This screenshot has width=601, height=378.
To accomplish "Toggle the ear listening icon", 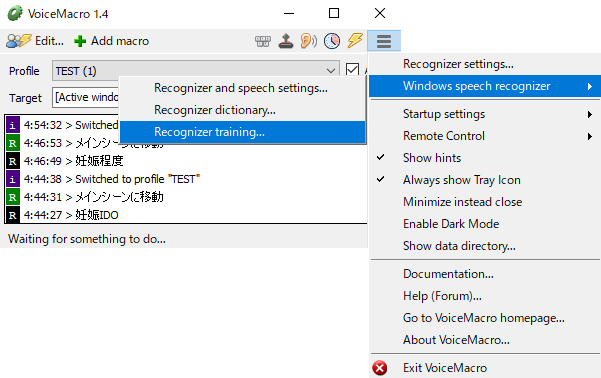I will tap(309, 41).
